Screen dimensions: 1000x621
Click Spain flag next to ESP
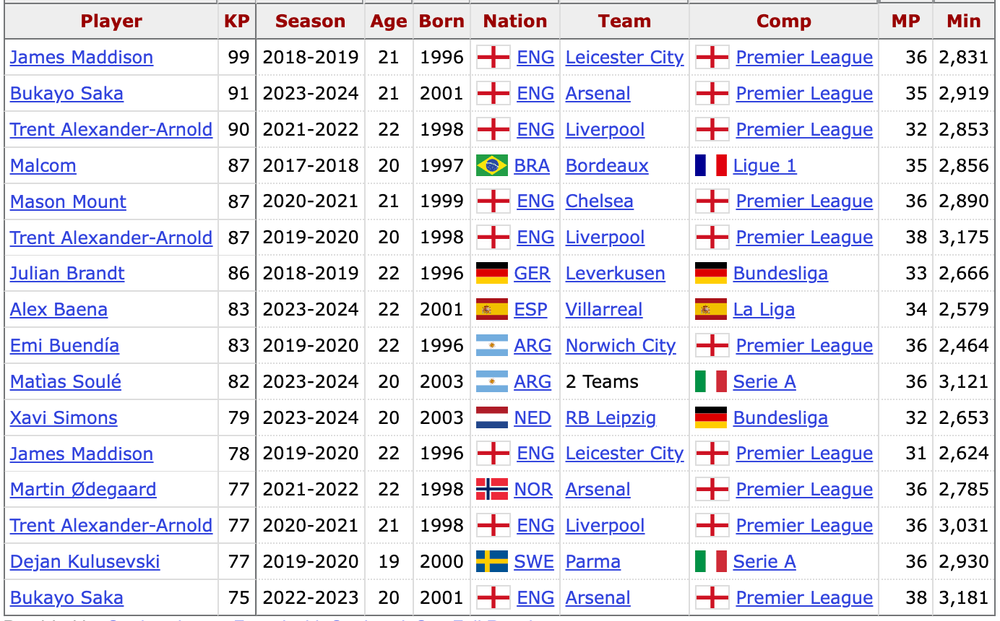coord(492,310)
